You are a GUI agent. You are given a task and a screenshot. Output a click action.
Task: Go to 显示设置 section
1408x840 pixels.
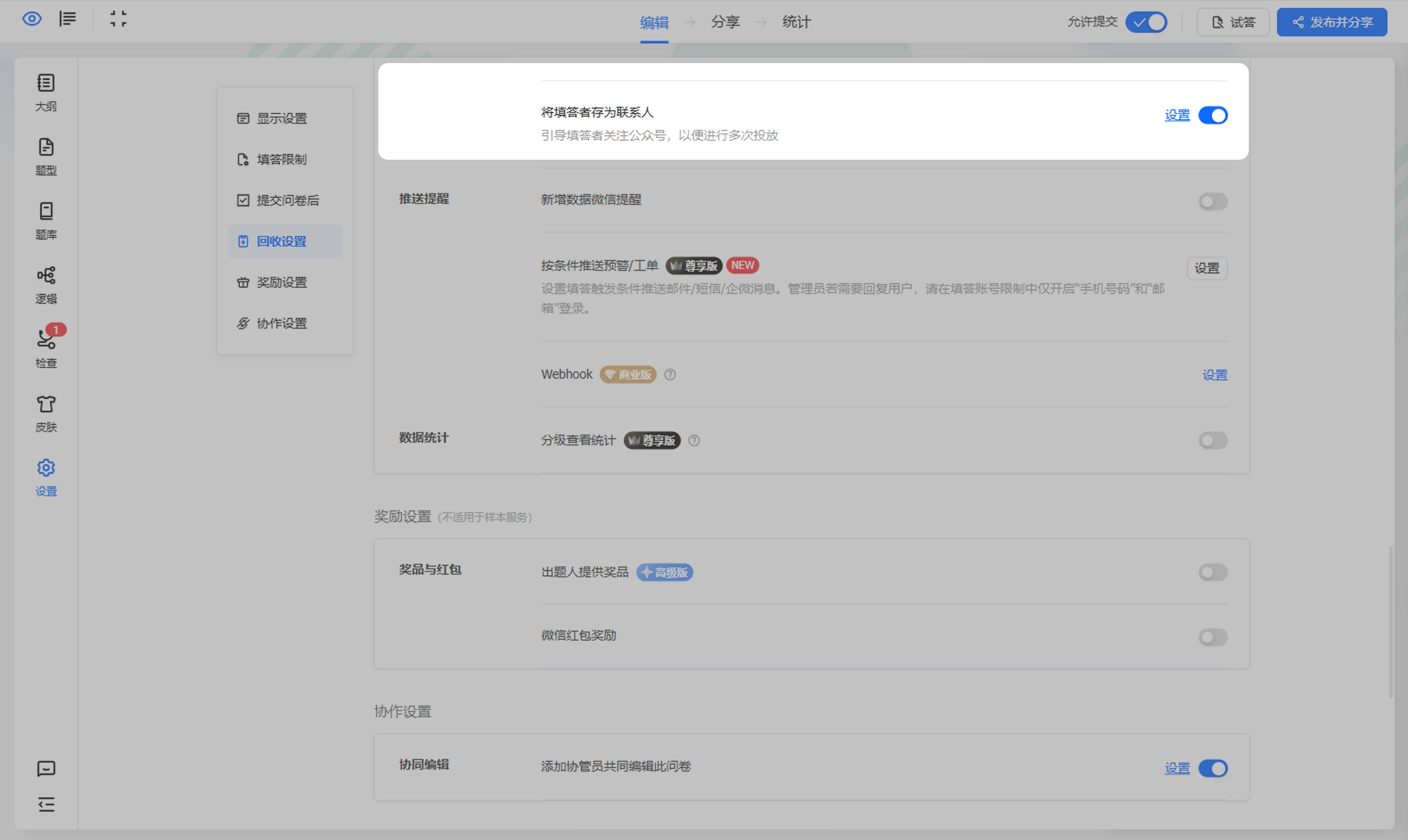(285, 118)
